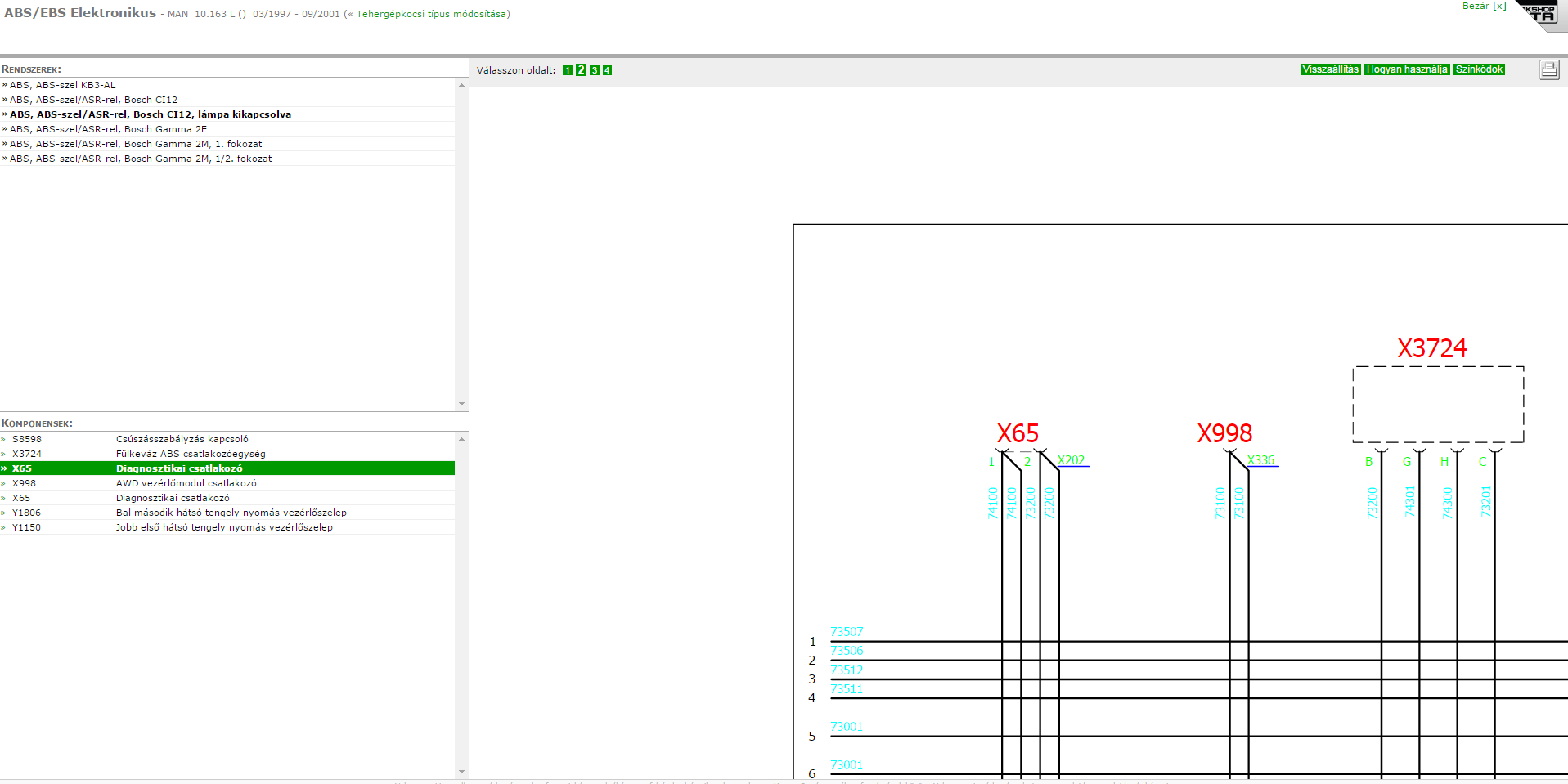Screen dimensions: 1568x784
Task: Select X998 AWD vezérlőmodul csatlakozó
Action: click(186, 483)
